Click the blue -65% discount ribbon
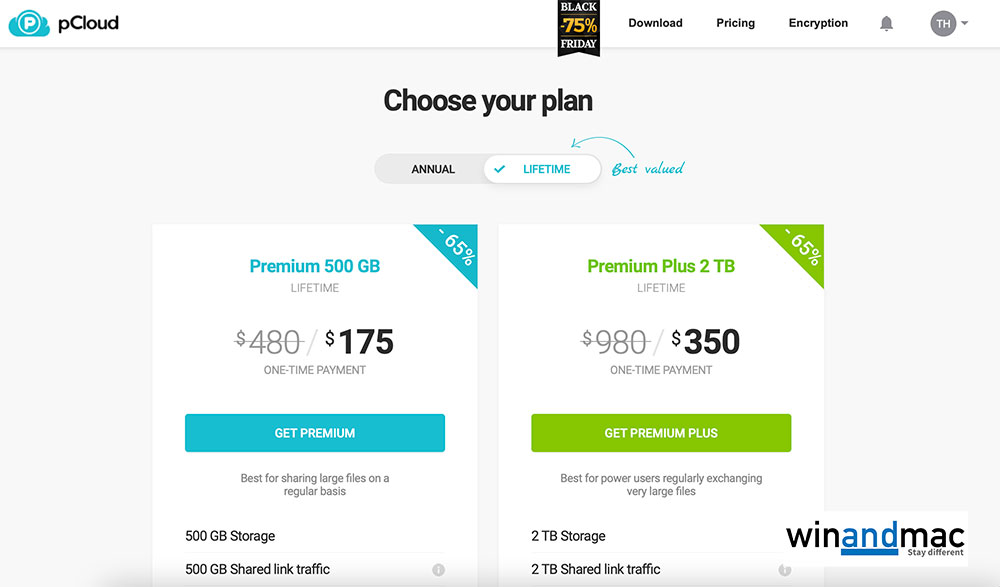Screen dimensions: 1000x587 click(455, 247)
